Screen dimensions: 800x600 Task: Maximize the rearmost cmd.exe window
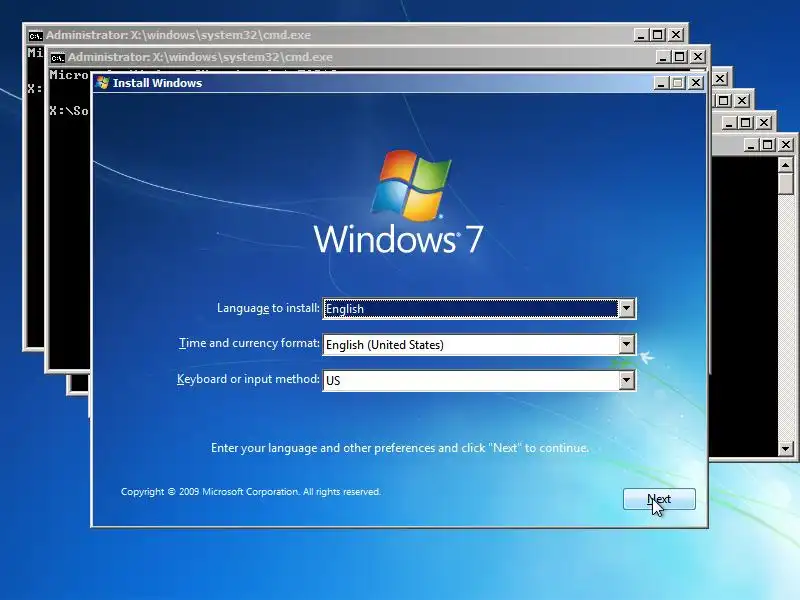point(658,35)
